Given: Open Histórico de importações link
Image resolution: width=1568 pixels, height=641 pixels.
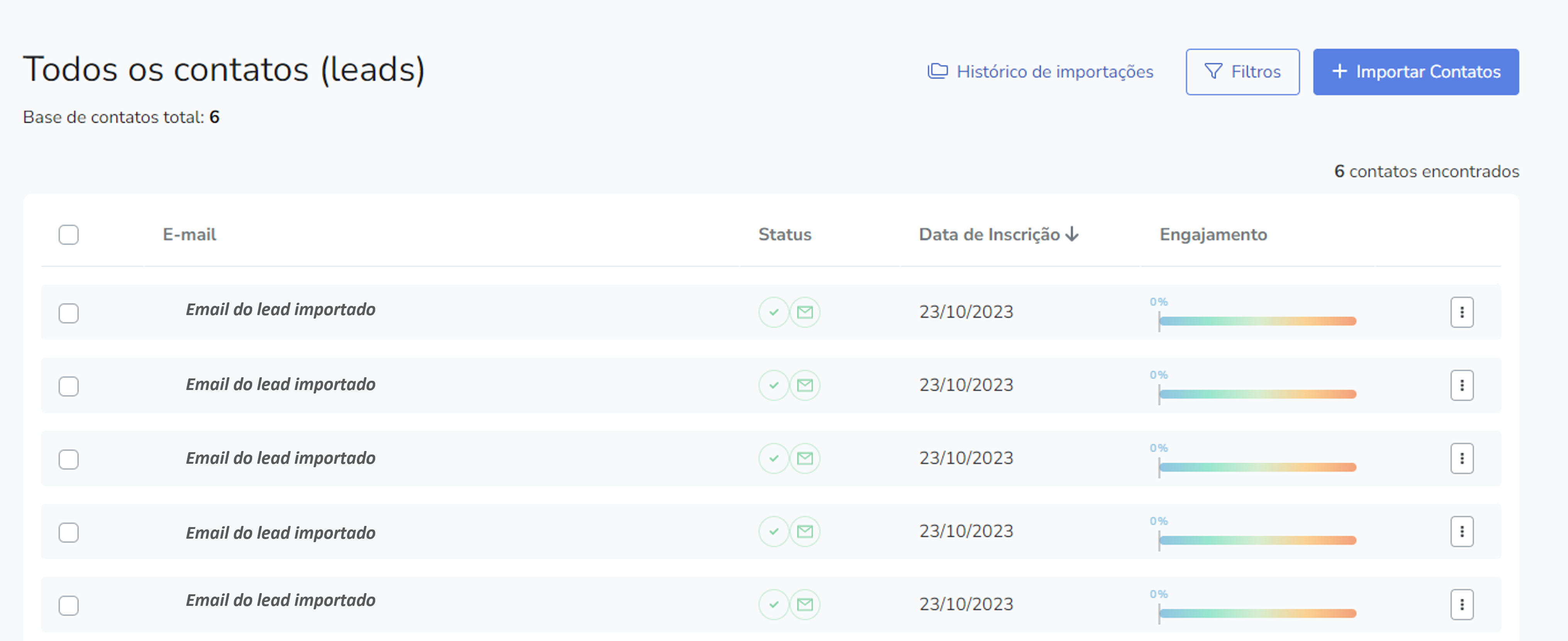Looking at the screenshot, I should click(x=1040, y=72).
